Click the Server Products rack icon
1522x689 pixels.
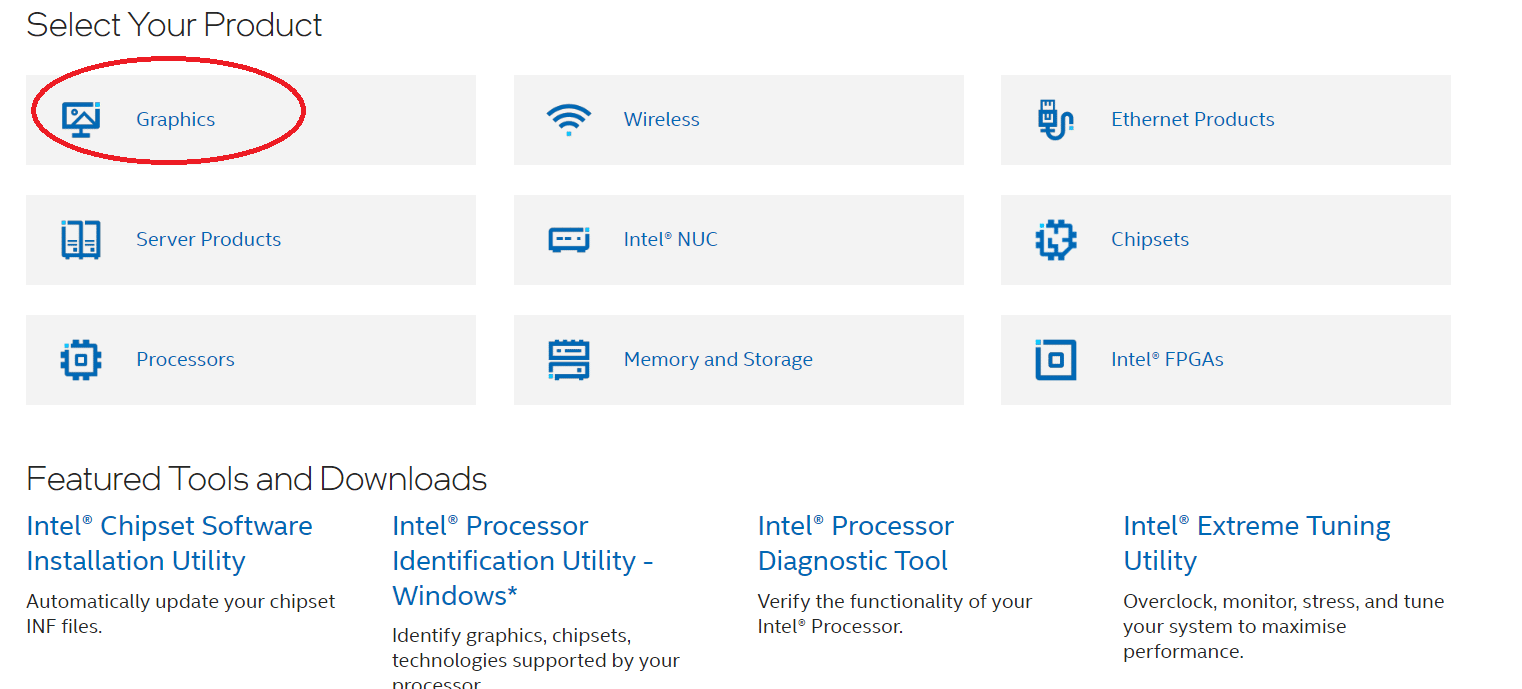coord(81,240)
